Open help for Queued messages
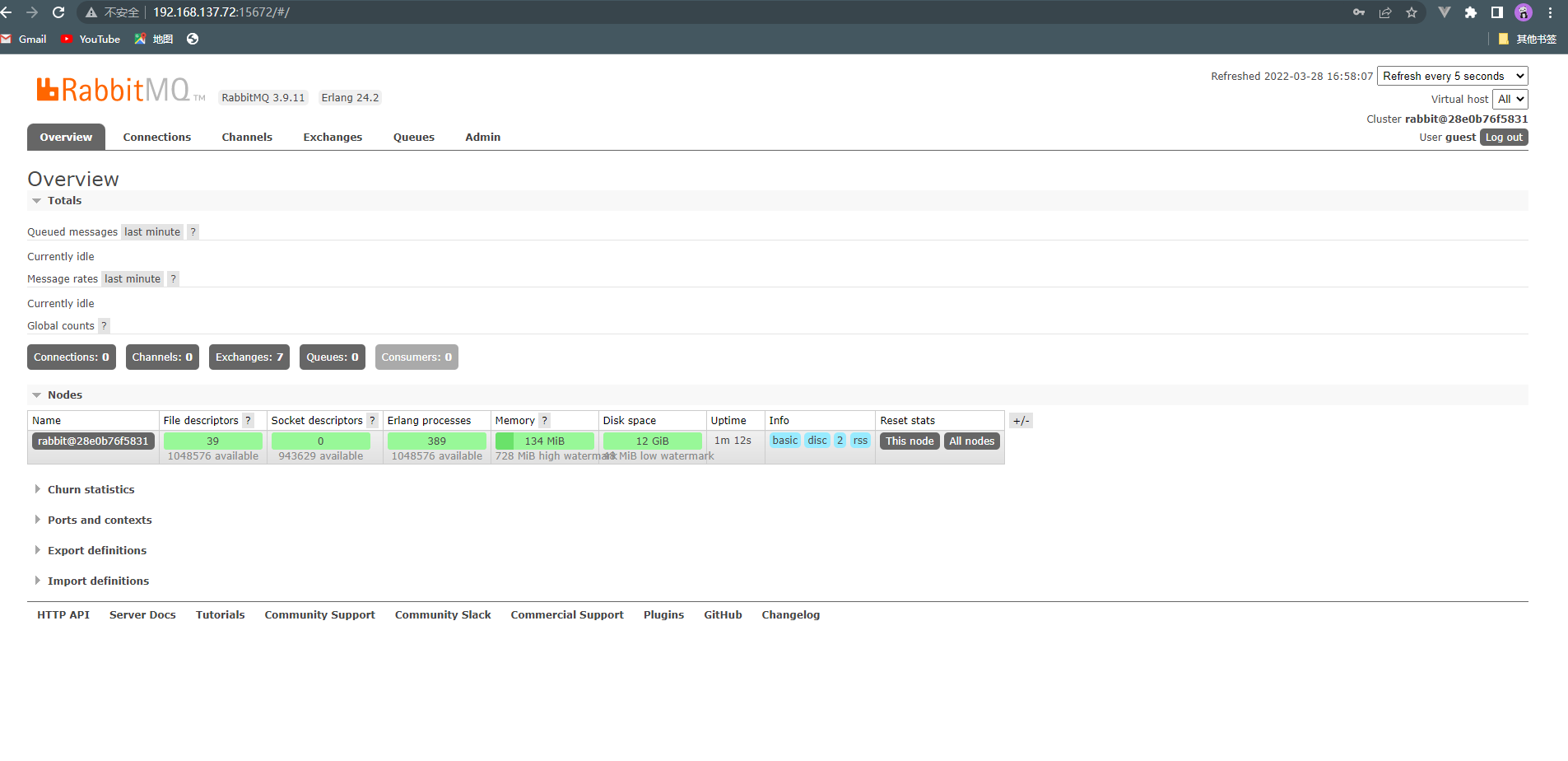The width and height of the screenshot is (1568, 761). tap(193, 232)
